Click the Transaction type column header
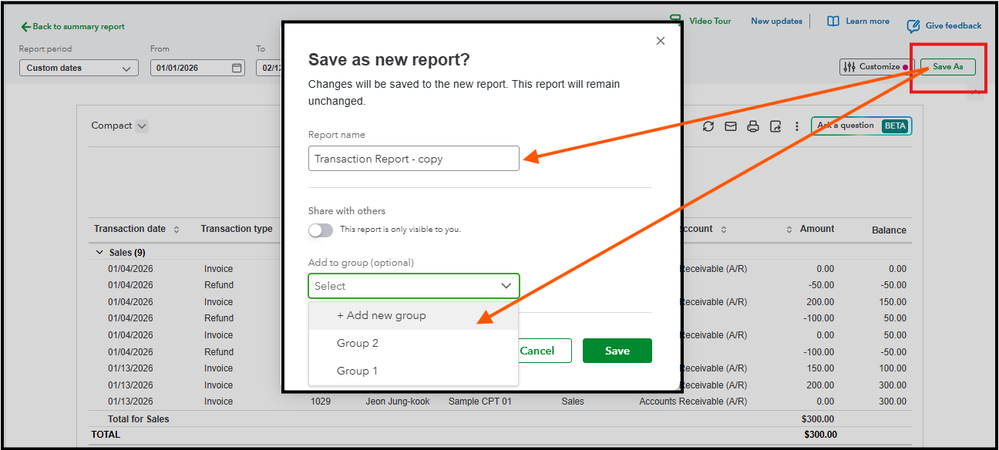Screen dimensions: 999x450 pos(236,229)
